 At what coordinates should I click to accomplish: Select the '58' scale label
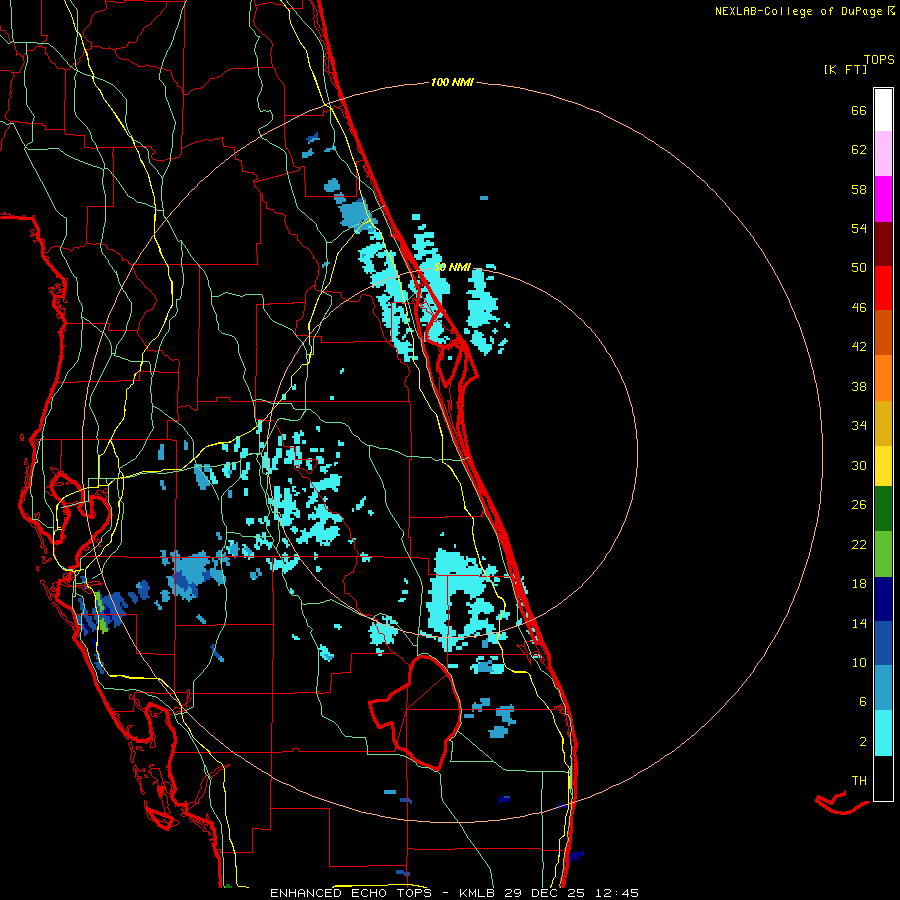pos(859,189)
